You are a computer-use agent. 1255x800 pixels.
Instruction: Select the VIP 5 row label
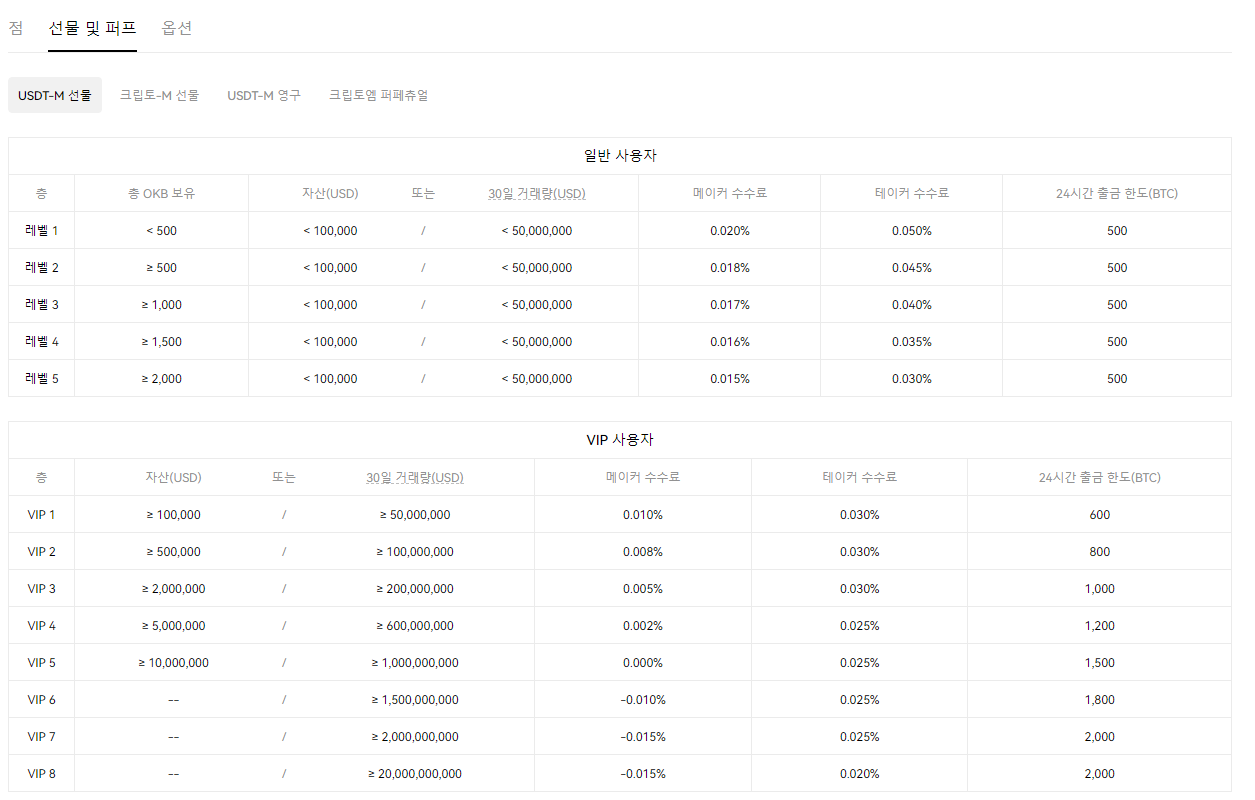point(42,663)
